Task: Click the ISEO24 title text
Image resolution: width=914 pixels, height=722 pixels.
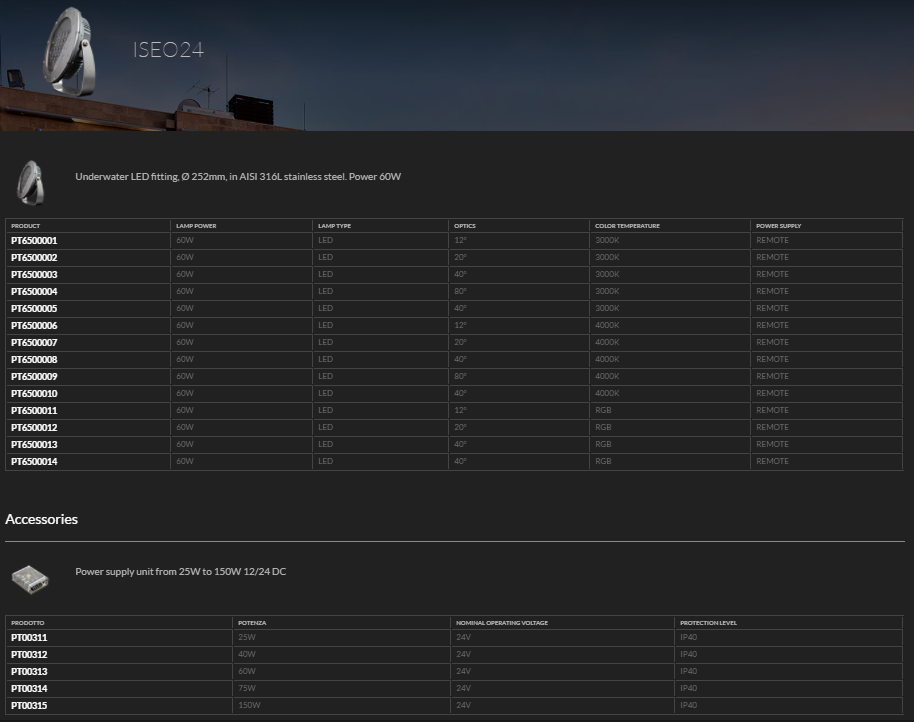Action: [x=168, y=50]
